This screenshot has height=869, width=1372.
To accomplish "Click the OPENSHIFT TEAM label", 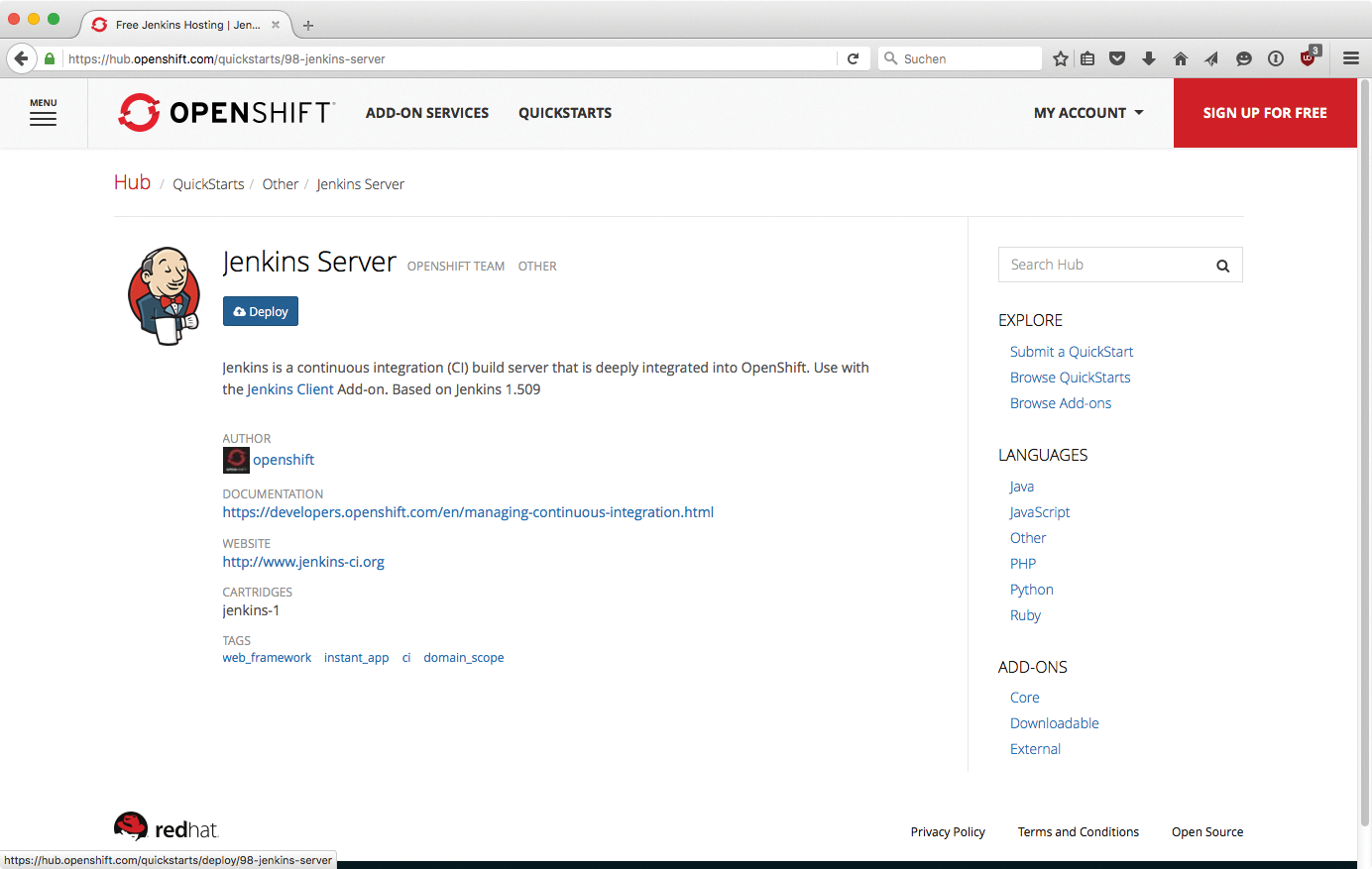I will (456, 267).
